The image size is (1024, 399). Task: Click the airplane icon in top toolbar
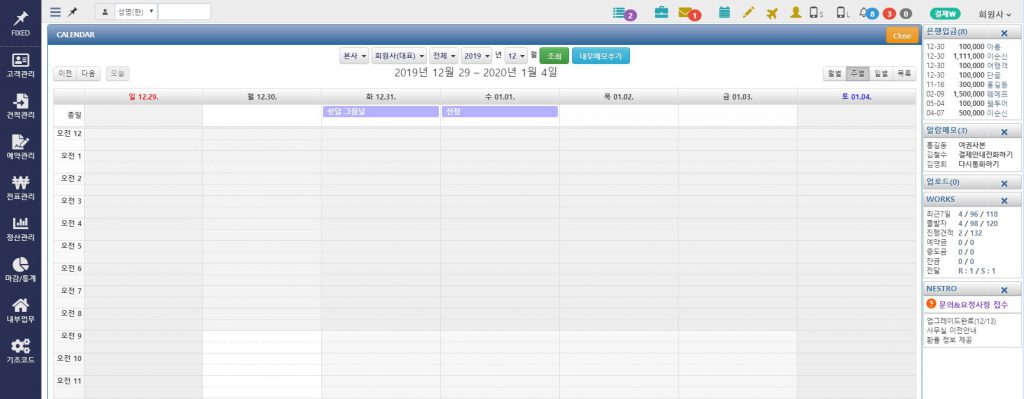click(772, 12)
